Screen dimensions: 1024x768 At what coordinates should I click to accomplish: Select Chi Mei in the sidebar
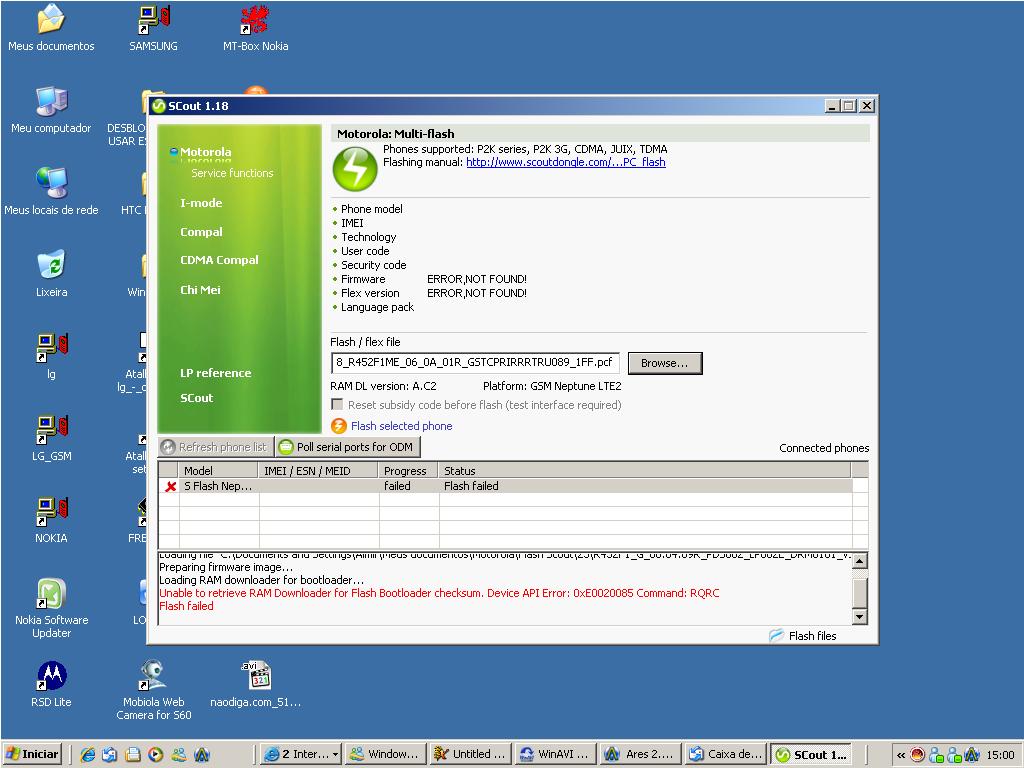(x=200, y=290)
